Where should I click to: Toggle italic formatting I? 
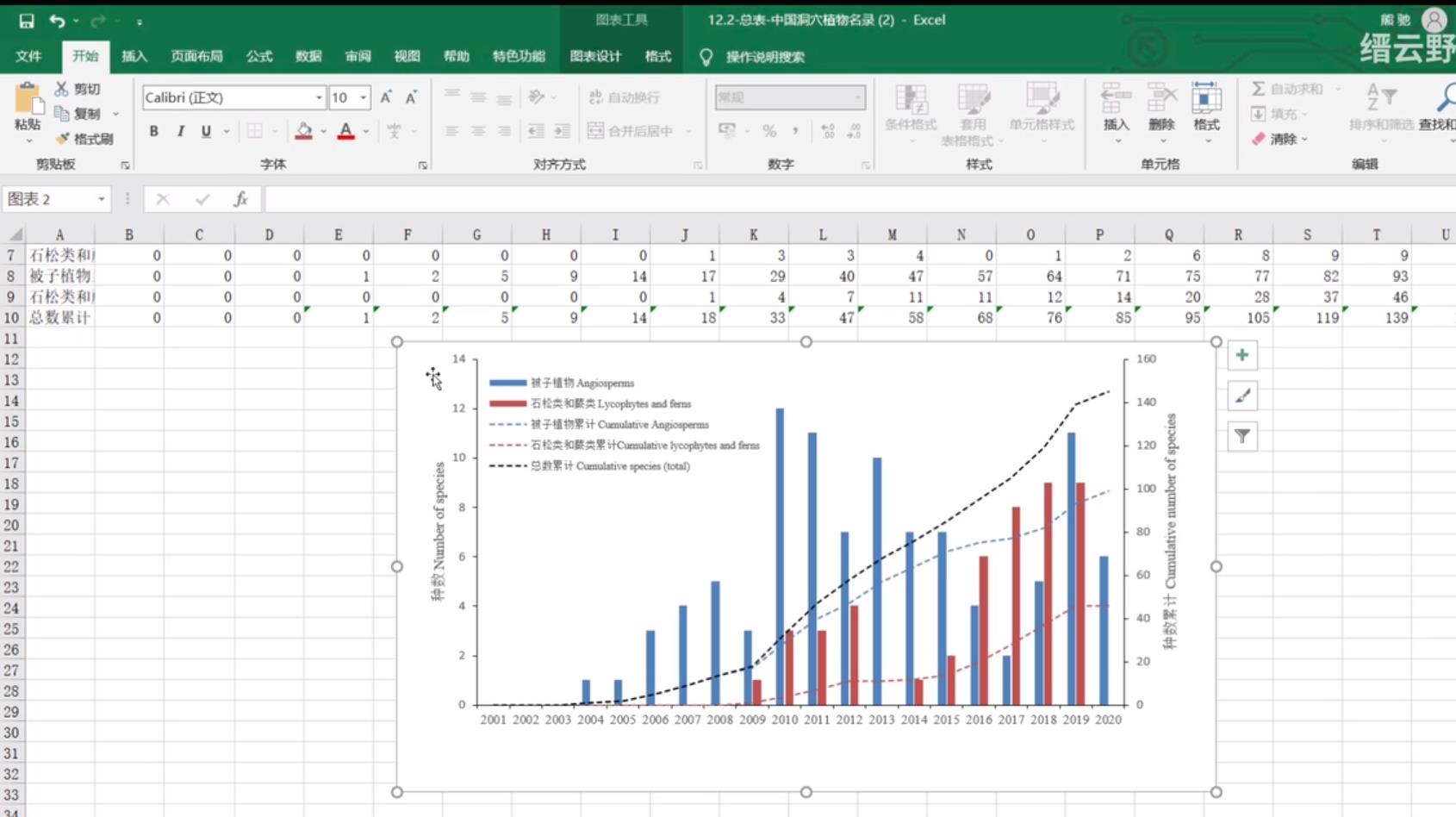pyautogui.click(x=180, y=131)
